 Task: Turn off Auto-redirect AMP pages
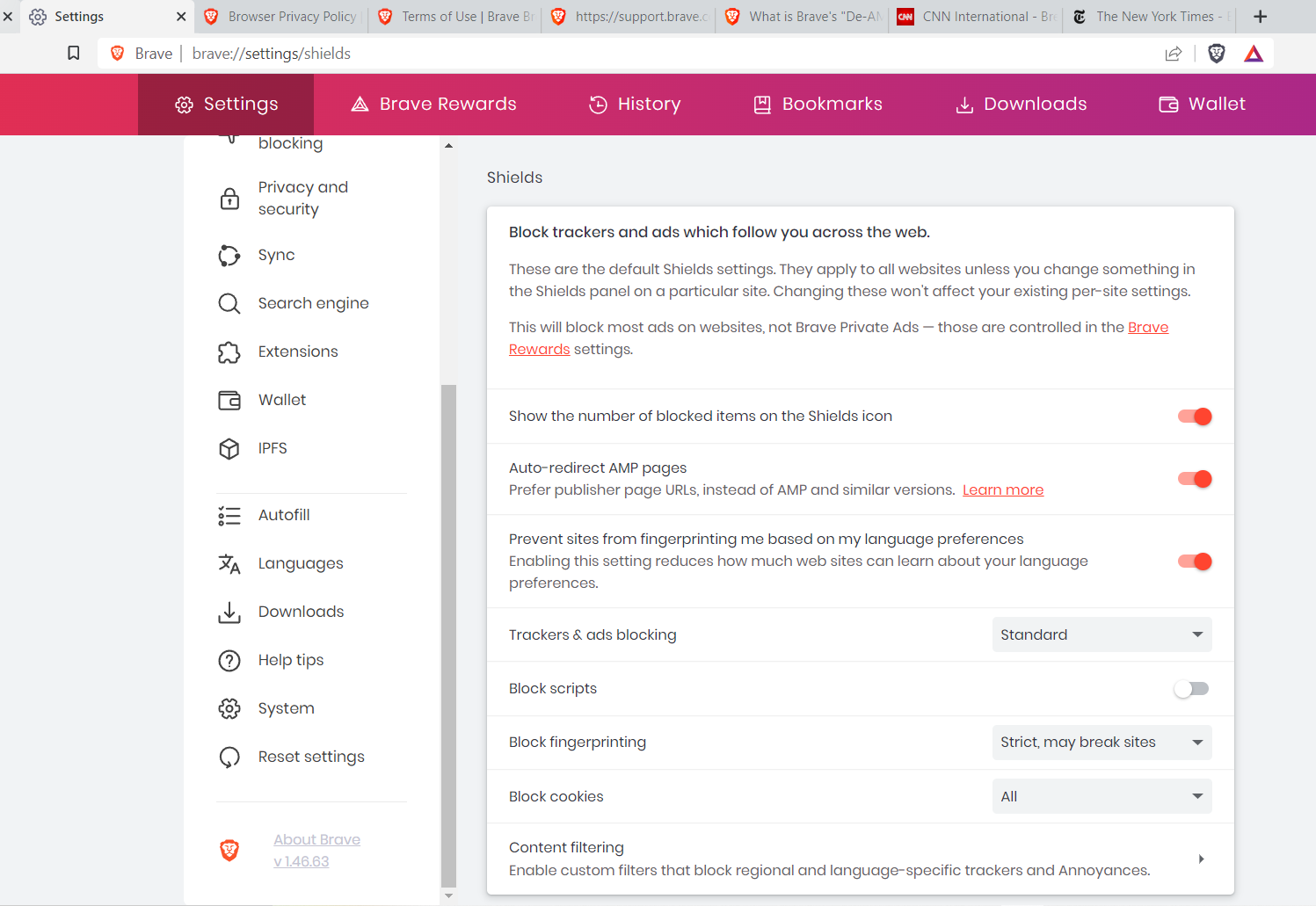(1193, 479)
